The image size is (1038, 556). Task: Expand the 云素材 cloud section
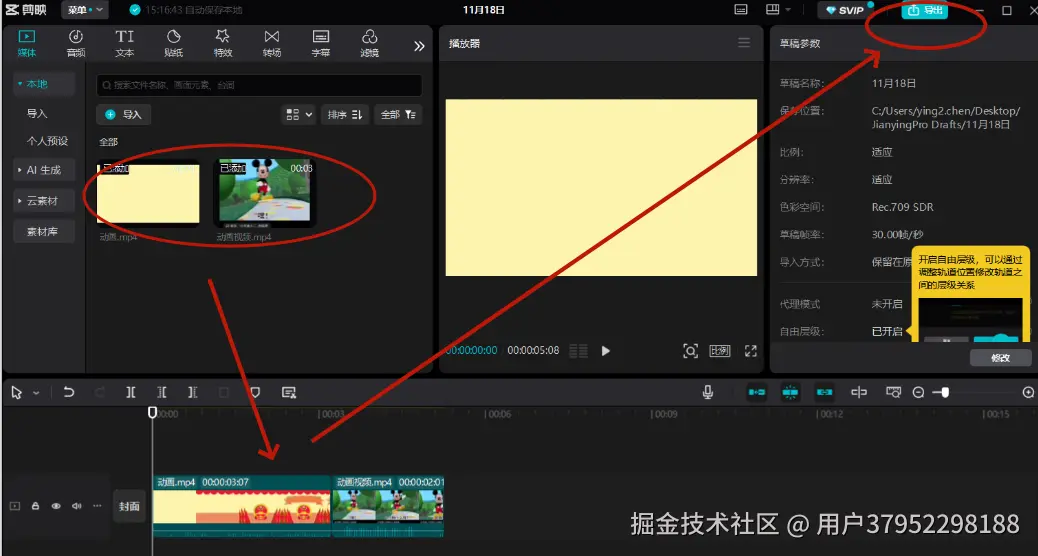click(x=44, y=201)
